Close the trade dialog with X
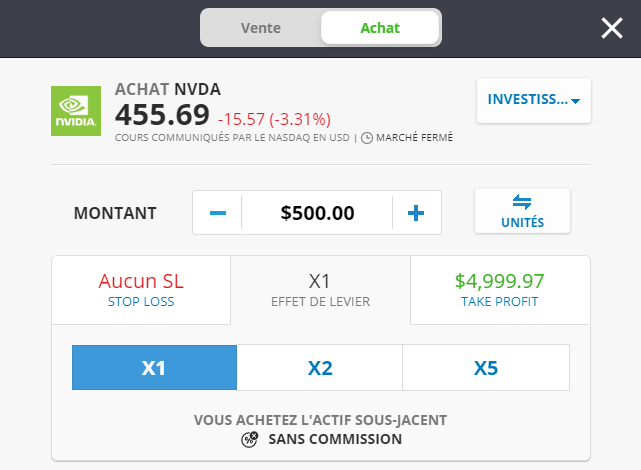 tap(612, 28)
